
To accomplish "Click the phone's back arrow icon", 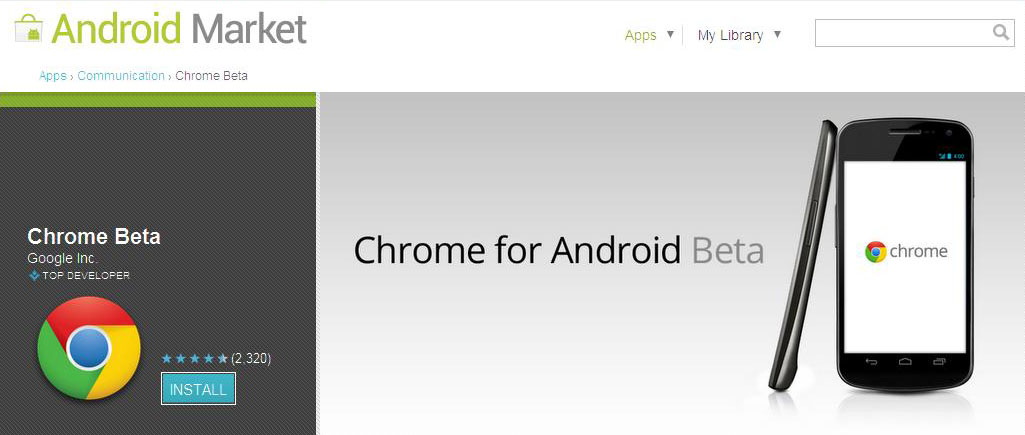I will [871, 361].
